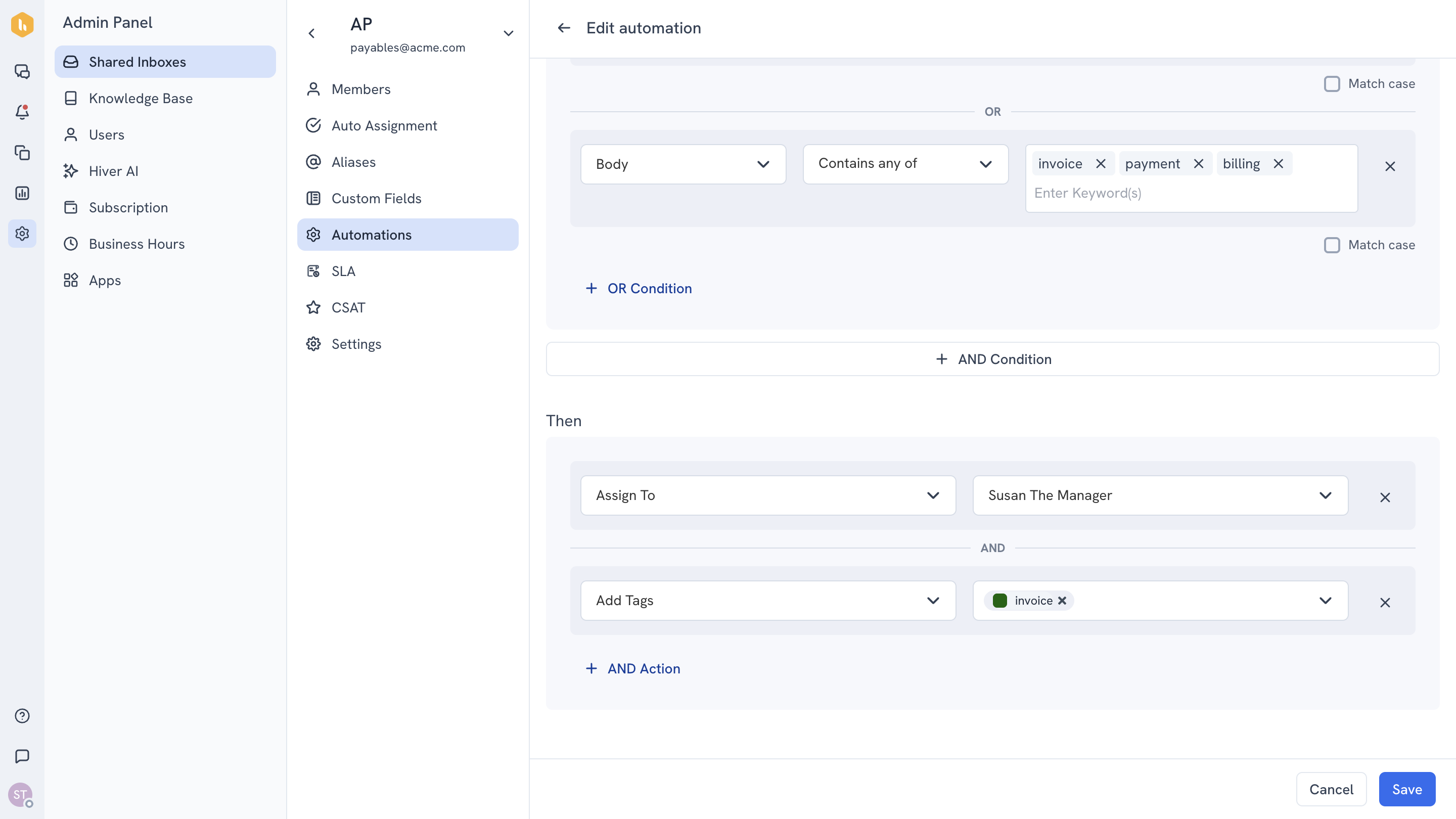Click the help question mark icon

[22, 715]
